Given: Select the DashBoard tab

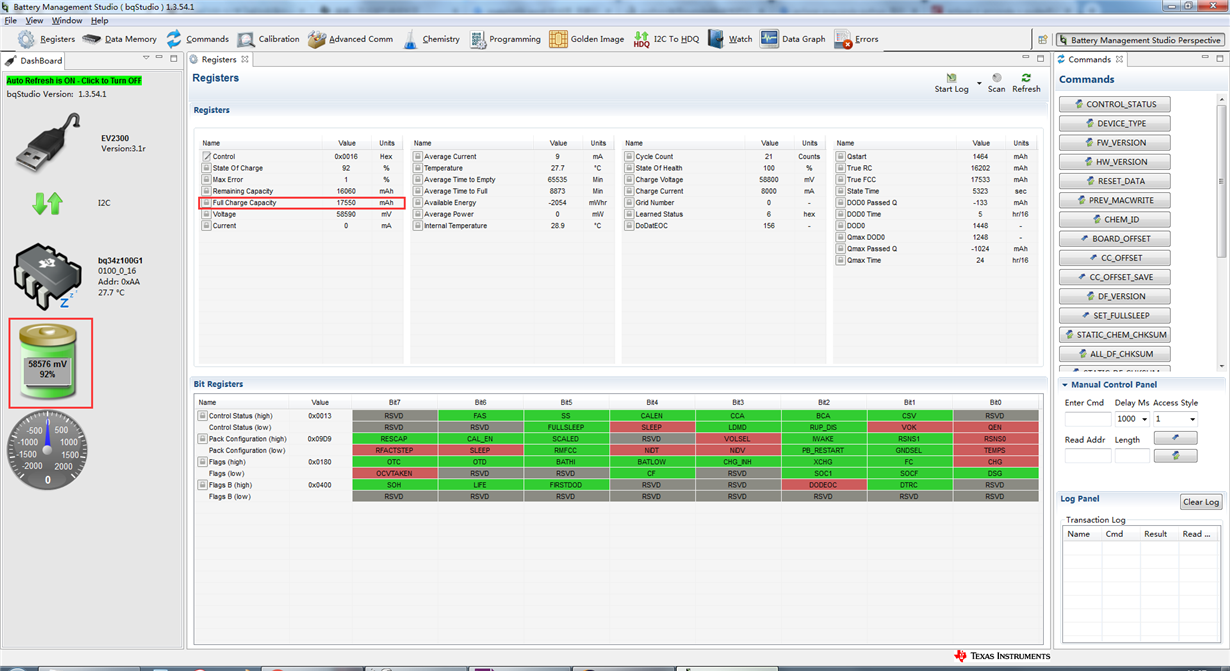Looking at the screenshot, I should point(34,60).
